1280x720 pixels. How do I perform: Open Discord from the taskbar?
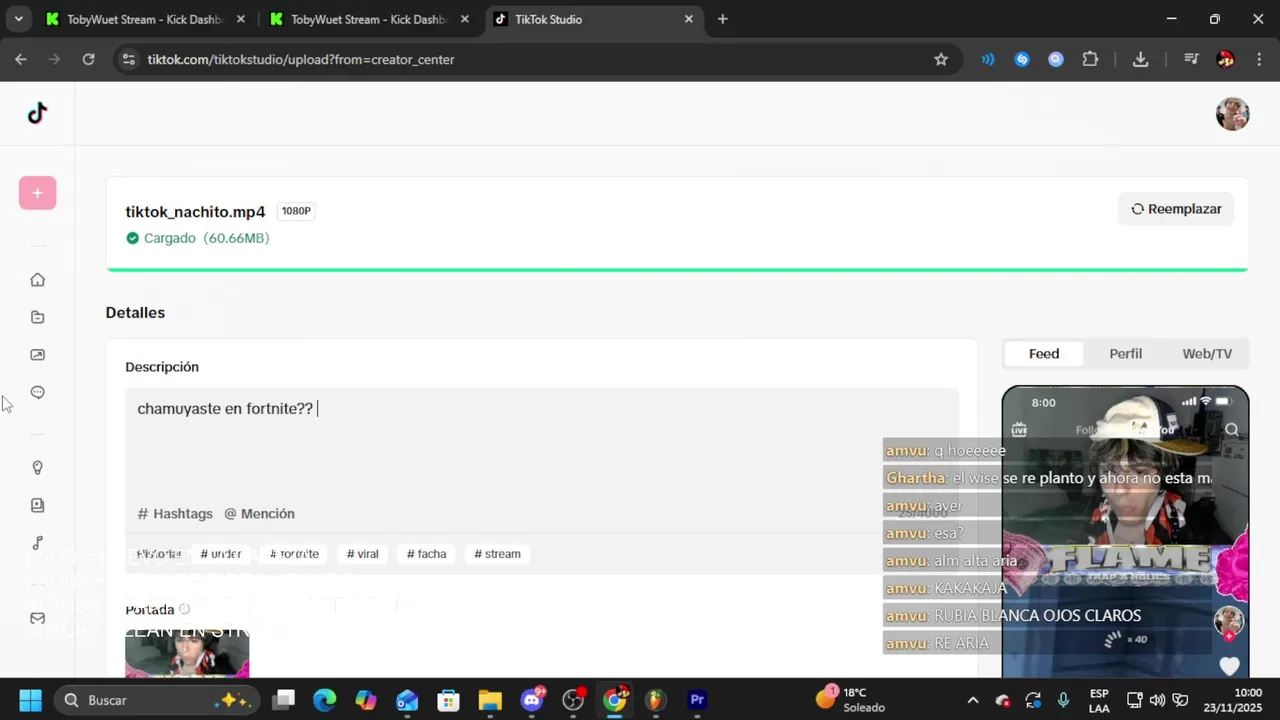pos(532,700)
